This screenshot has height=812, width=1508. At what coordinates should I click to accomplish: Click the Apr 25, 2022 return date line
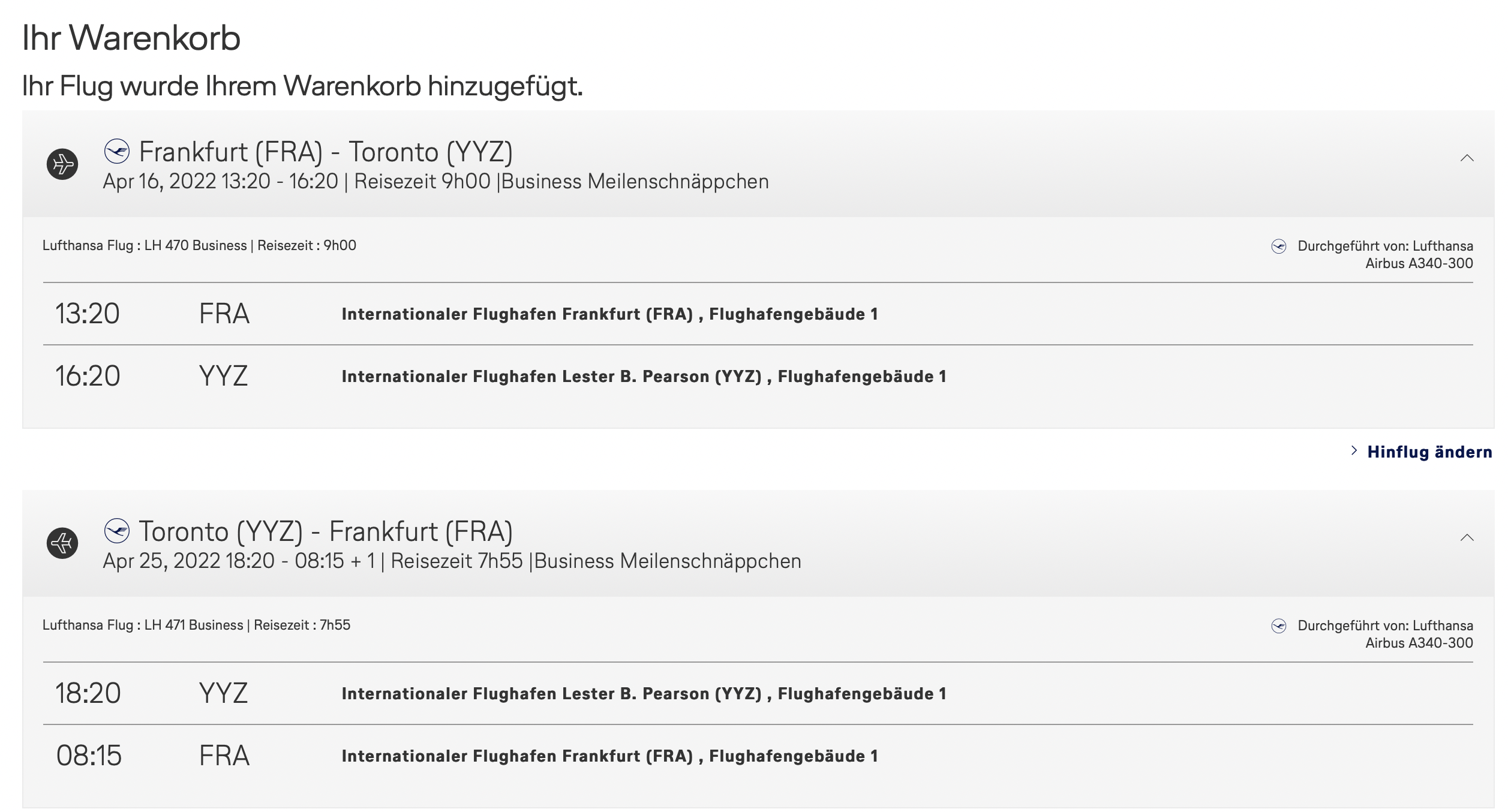(452, 561)
